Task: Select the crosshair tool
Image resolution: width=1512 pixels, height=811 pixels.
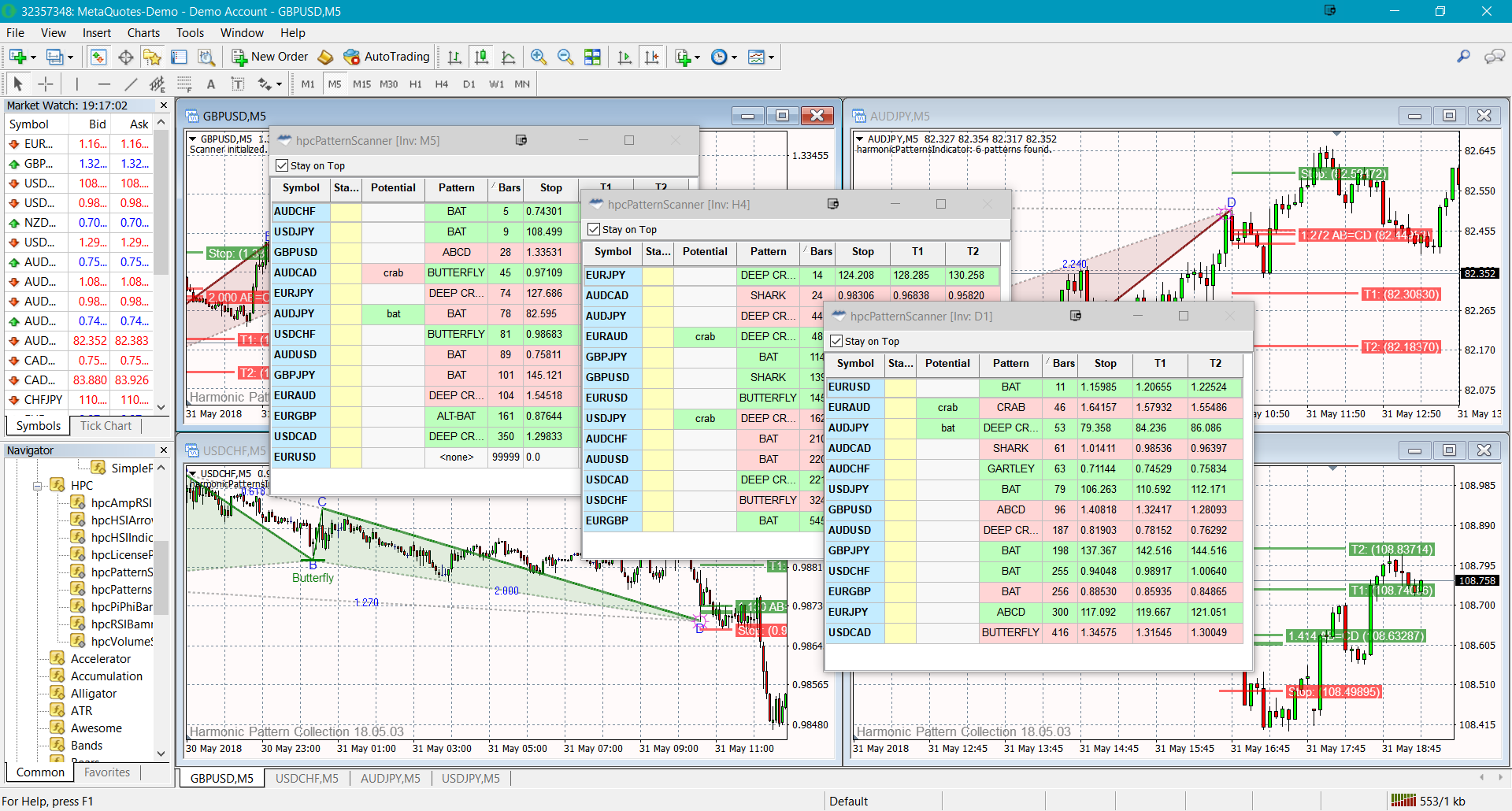Action: click(x=46, y=83)
